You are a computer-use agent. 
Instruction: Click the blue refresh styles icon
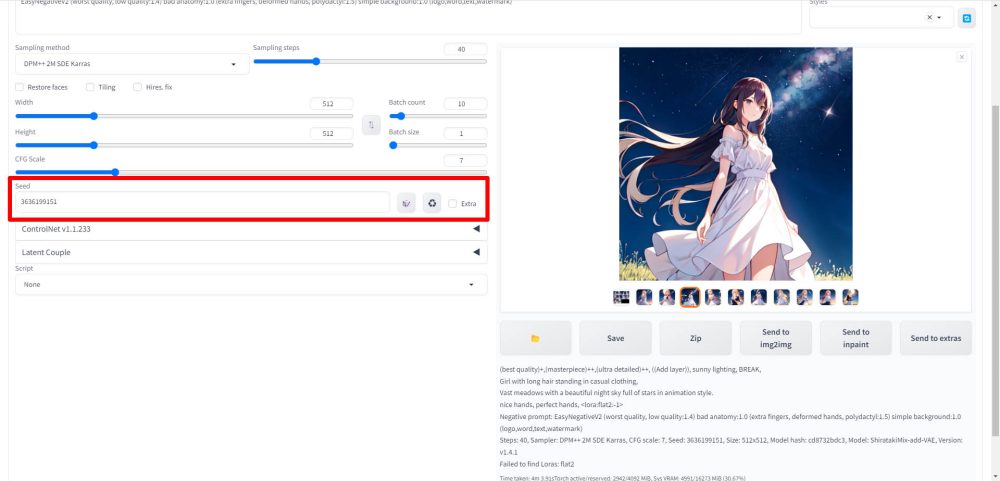click(966, 18)
